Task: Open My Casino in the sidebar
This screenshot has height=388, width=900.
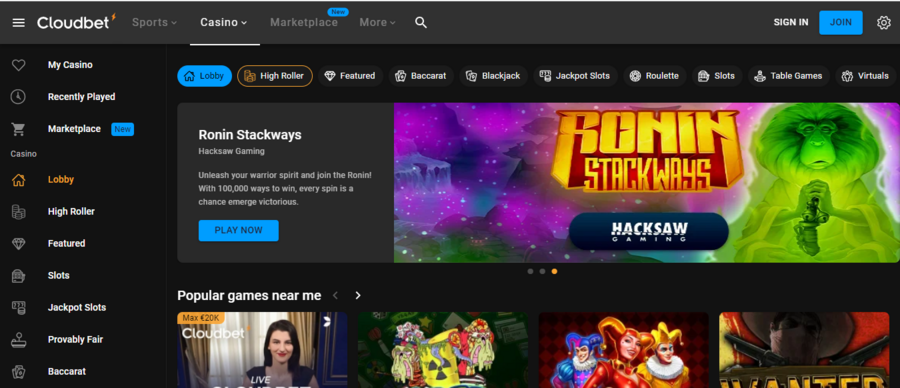Action: [x=70, y=65]
